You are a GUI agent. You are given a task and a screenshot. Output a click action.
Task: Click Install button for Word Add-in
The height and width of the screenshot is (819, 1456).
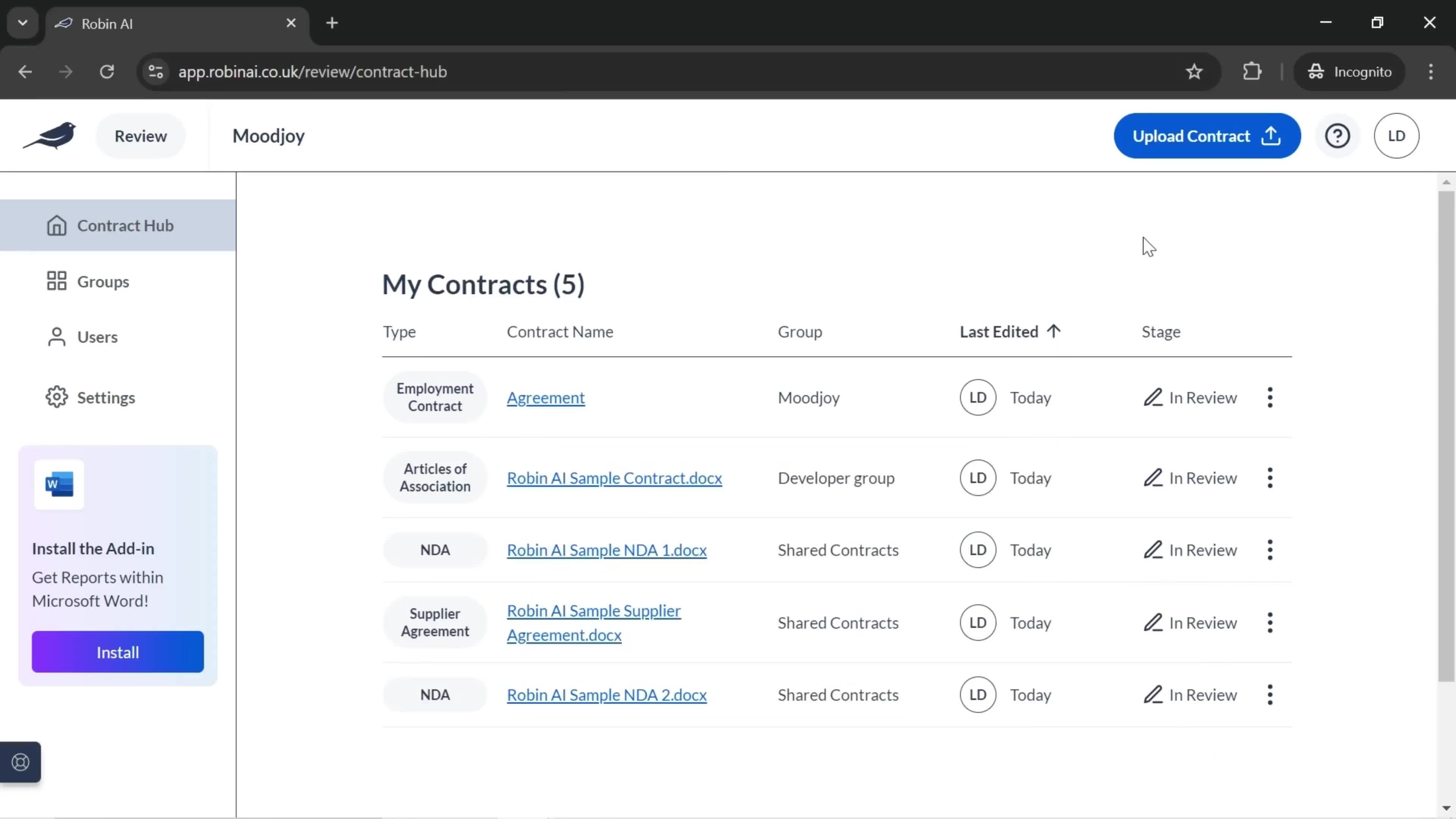coord(117,652)
